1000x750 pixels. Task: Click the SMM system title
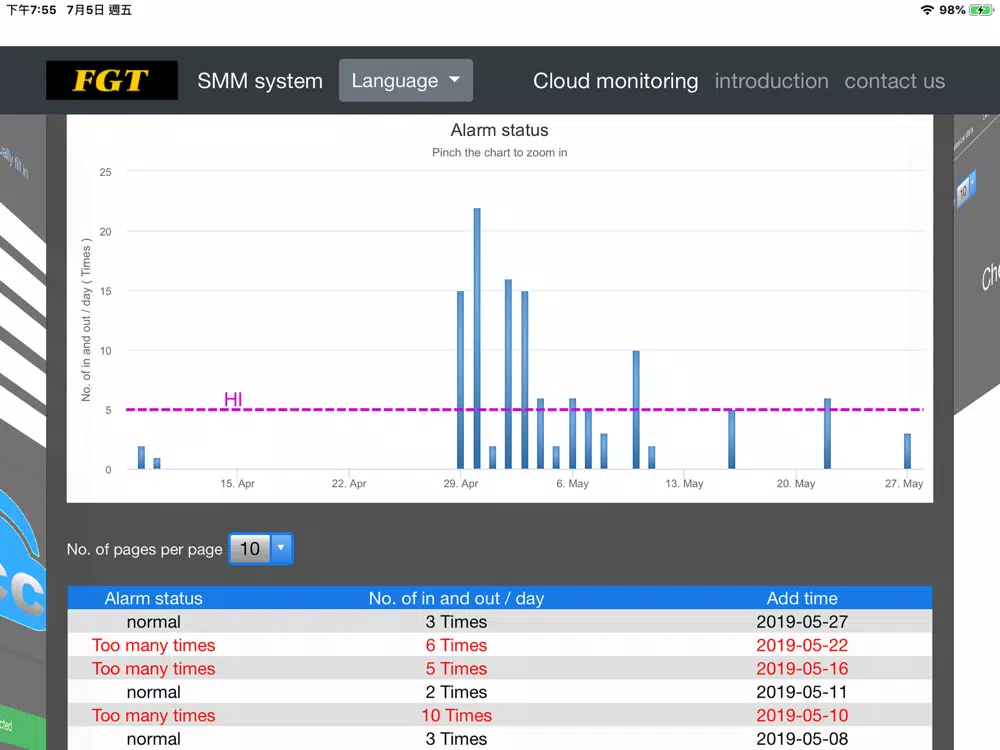[260, 81]
